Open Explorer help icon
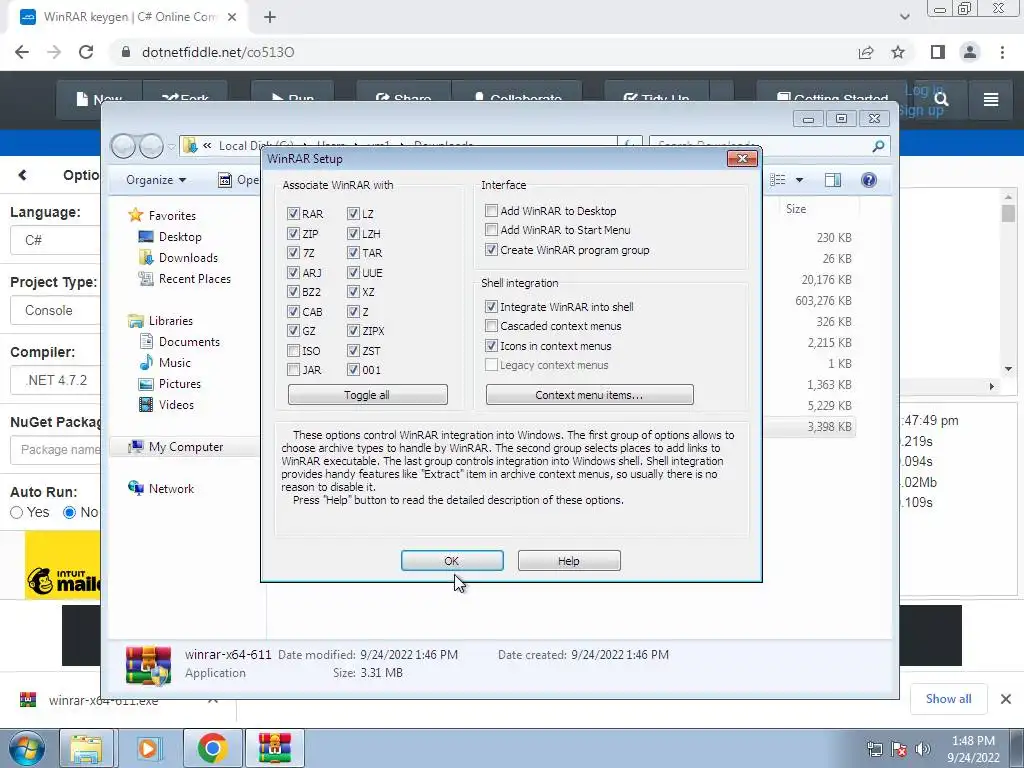The height and width of the screenshot is (768, 1024). pos(869,180)
